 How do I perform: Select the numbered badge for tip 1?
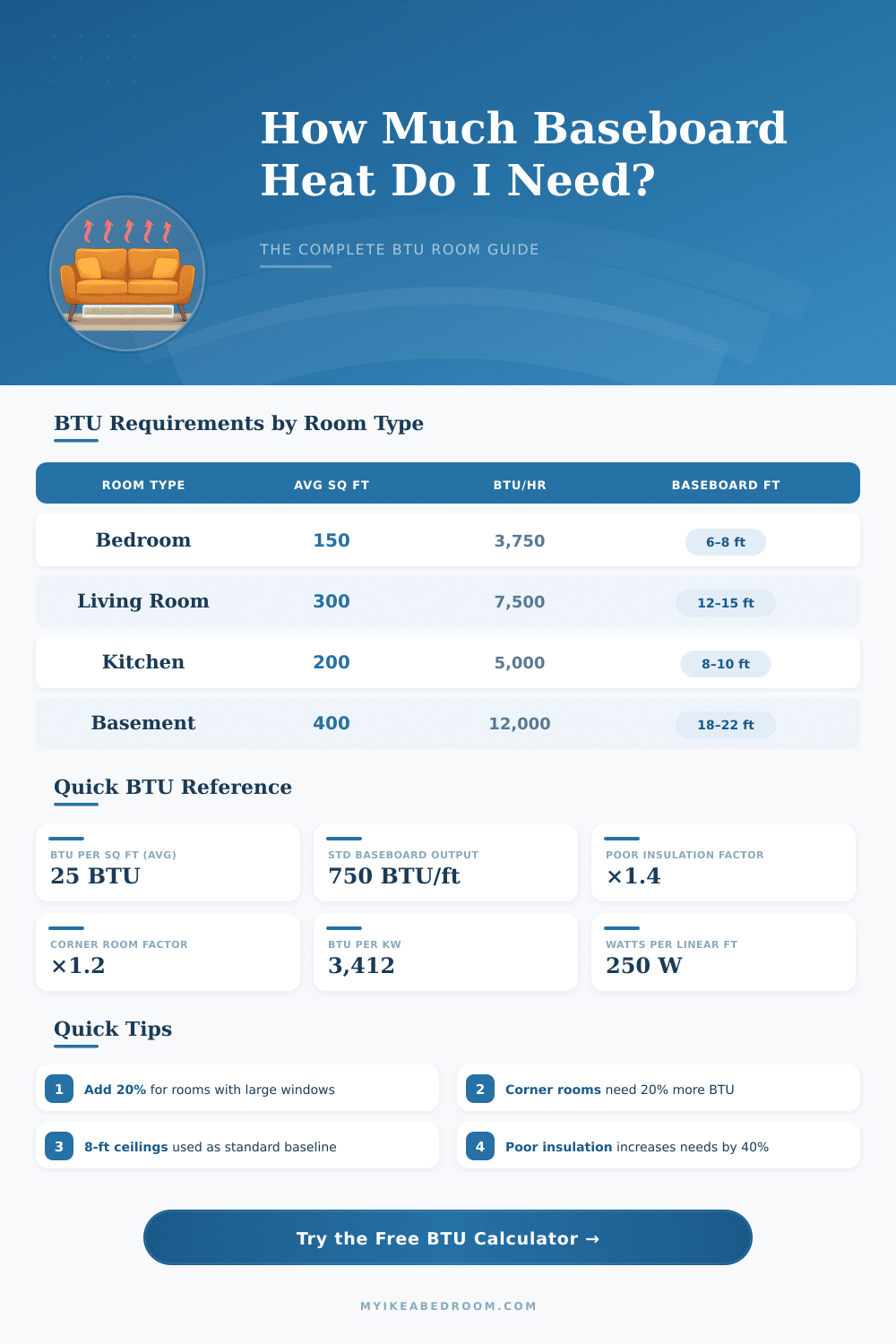click(59, 1089)
